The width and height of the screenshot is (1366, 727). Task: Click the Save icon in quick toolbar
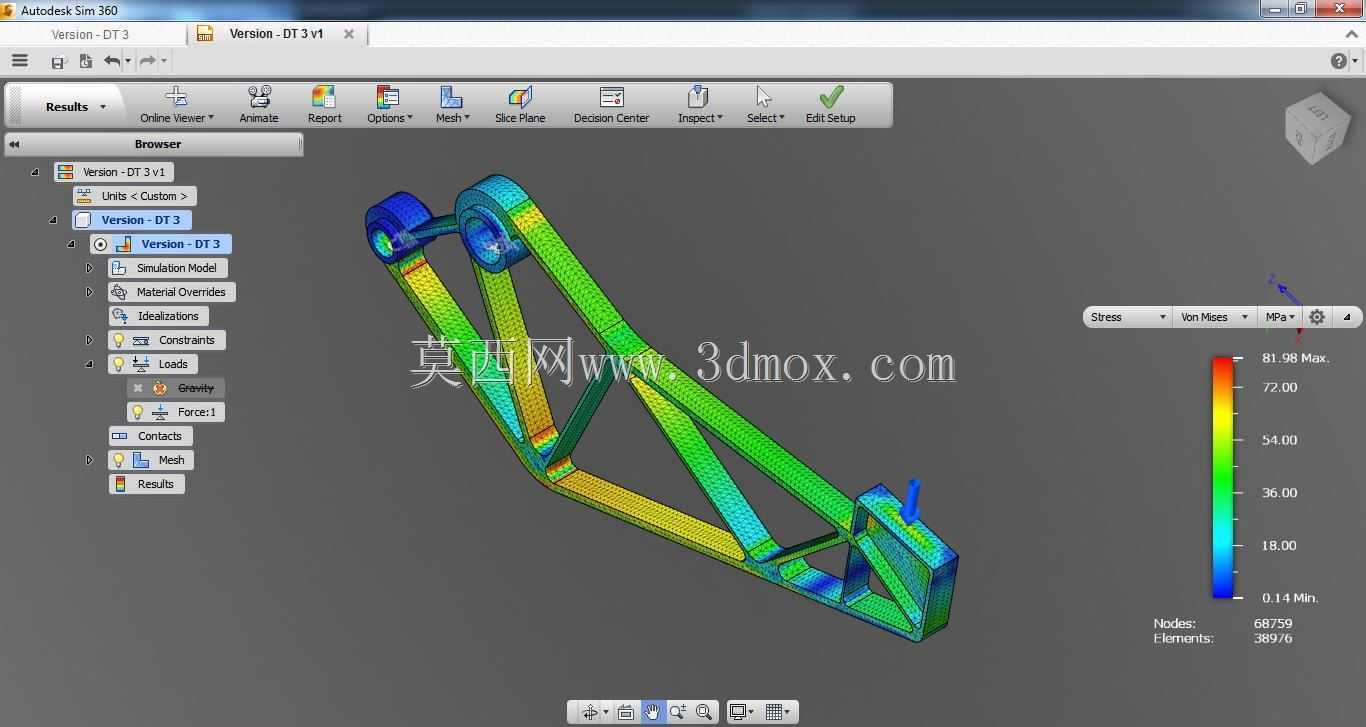(x=58, y=62)
